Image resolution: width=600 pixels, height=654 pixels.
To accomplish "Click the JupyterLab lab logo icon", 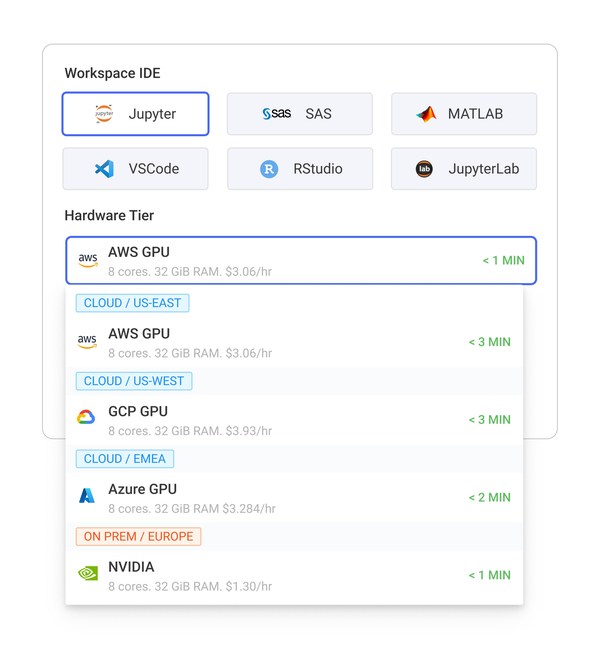I will click(x=424, y=169).
